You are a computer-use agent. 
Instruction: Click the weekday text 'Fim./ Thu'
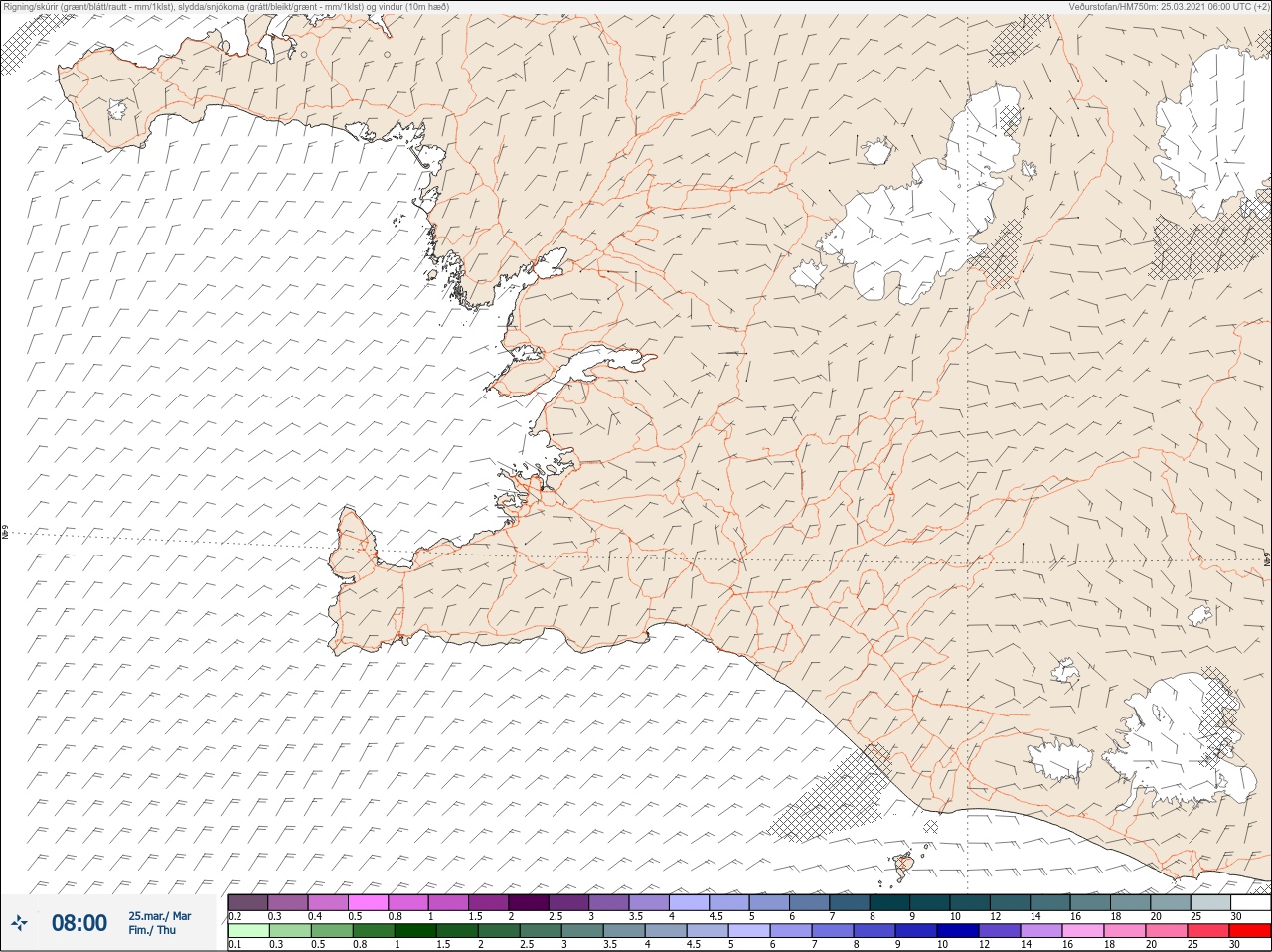tap(151, 930)
